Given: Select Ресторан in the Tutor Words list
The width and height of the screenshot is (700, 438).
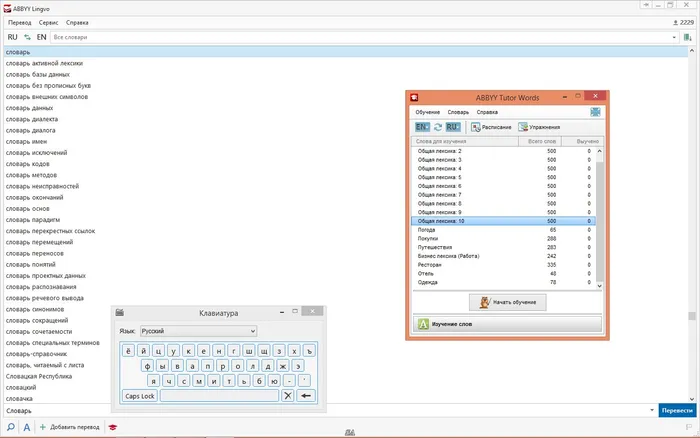Looking at the screenshot, I should (503, 265).
